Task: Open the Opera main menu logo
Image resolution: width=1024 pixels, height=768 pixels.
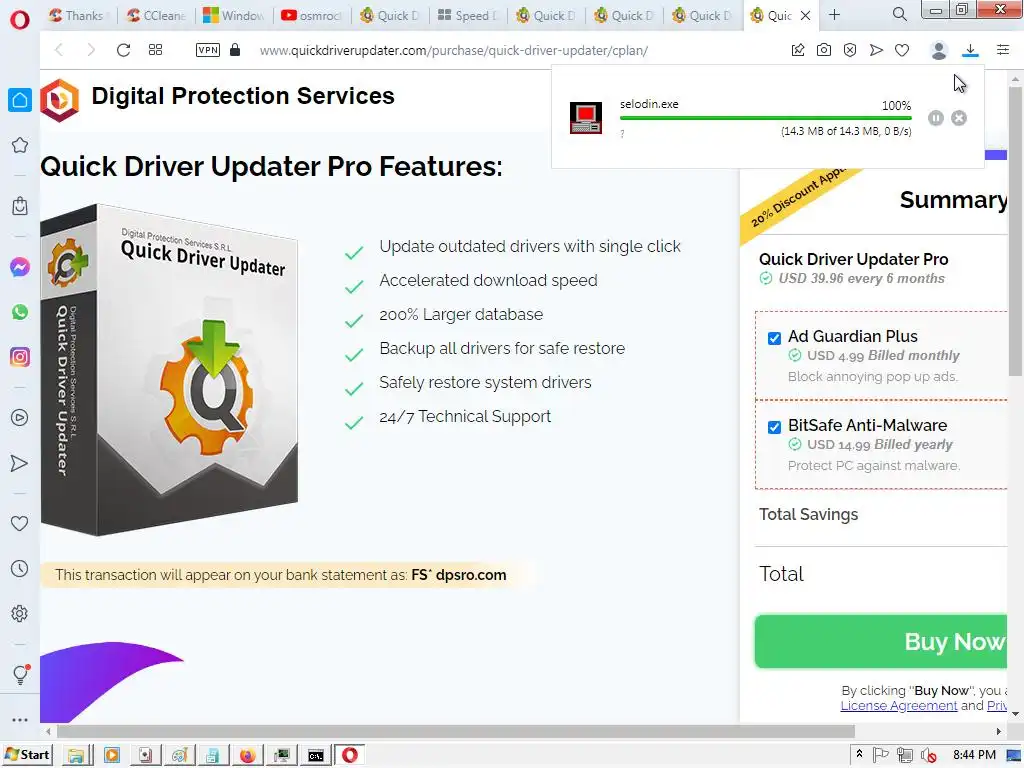Action: [20, 20]
